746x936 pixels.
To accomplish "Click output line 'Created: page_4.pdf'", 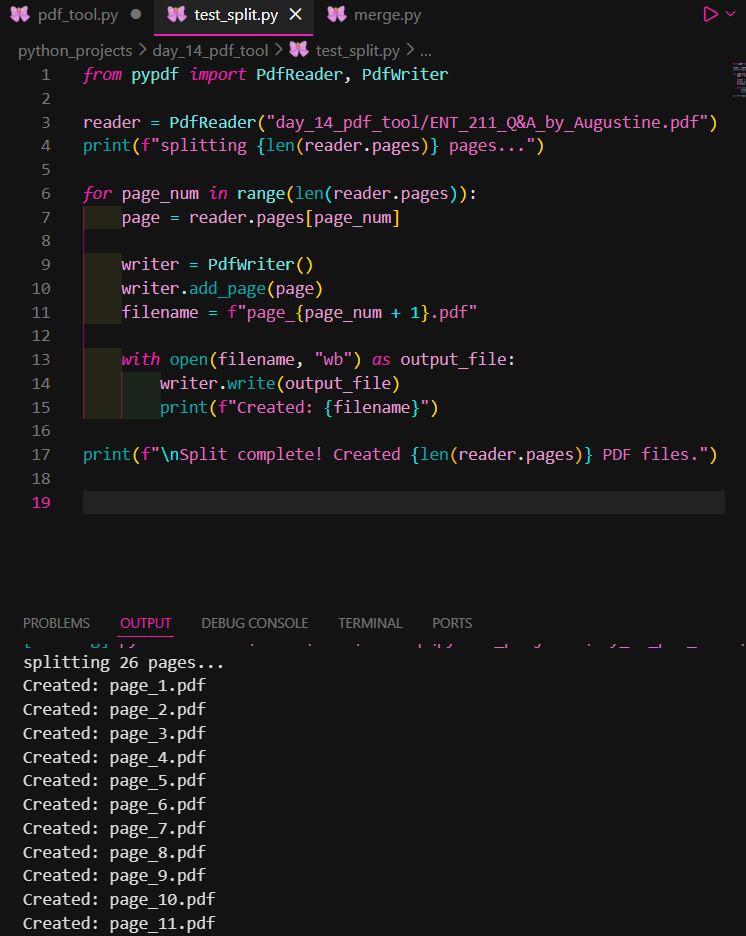I will click(x=114, y=758).
